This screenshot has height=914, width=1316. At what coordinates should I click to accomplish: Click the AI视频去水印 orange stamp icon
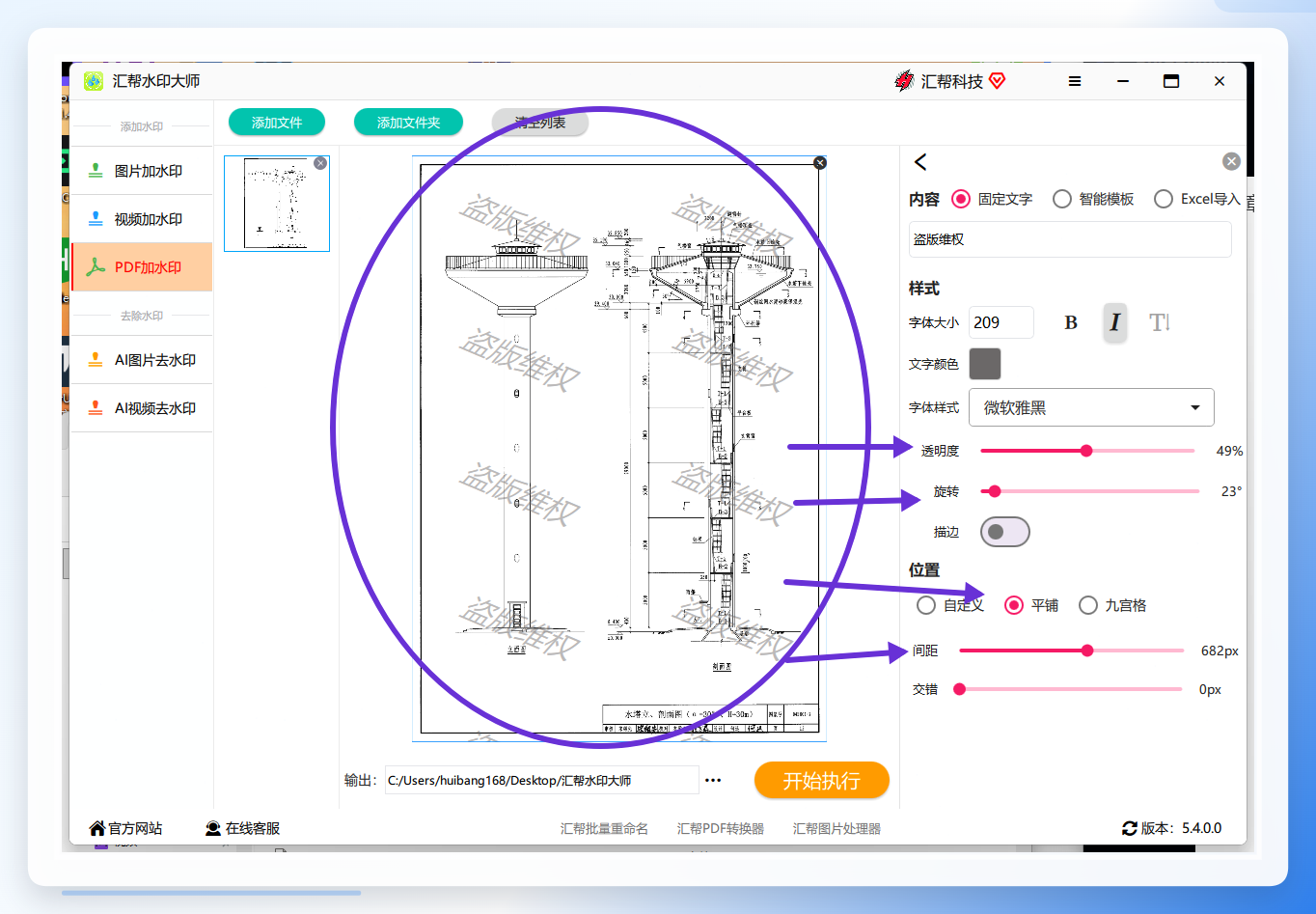tap(96, 408)
